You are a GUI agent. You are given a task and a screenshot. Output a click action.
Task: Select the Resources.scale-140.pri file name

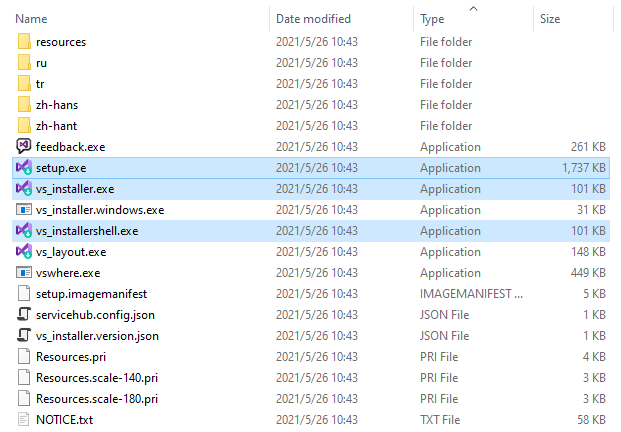(x=97, y=378)
